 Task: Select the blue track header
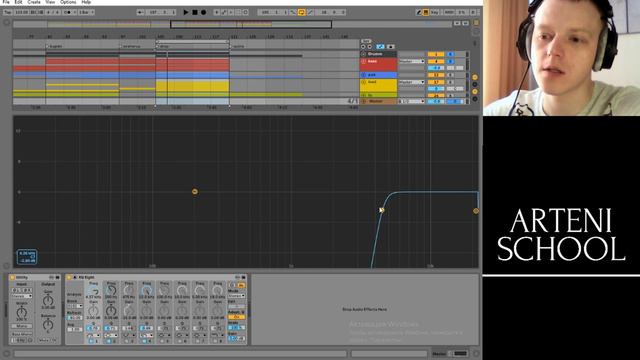click(x=378, y=75)
